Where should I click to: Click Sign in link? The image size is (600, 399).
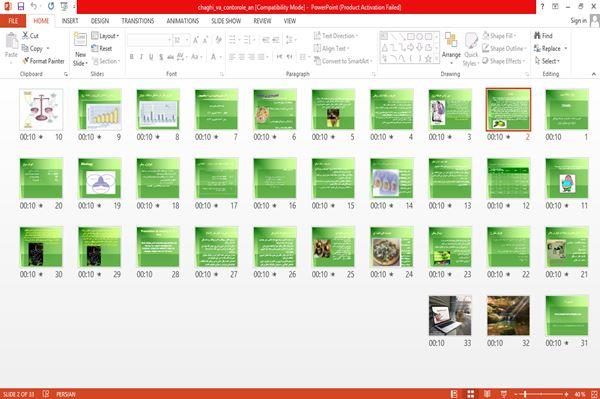pyautogui.click(x=578, y=21)
